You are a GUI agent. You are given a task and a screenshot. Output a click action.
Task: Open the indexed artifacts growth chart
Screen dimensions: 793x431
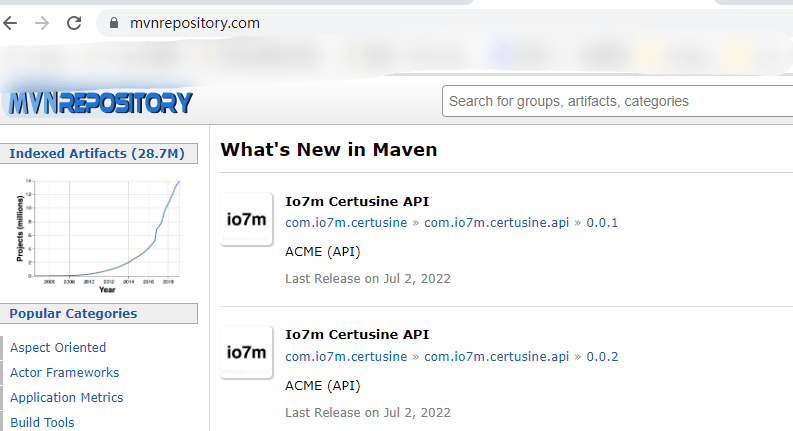coord(98,235)
